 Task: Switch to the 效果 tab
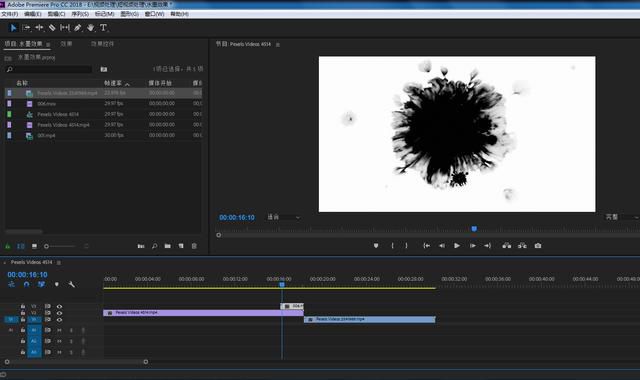point(67,44)
